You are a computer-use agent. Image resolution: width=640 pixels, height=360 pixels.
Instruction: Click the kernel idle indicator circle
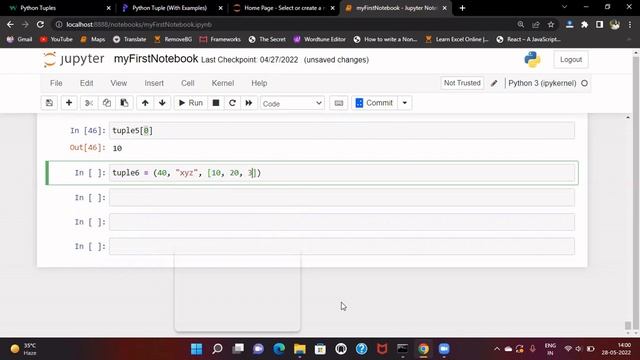tap(584, 83)
